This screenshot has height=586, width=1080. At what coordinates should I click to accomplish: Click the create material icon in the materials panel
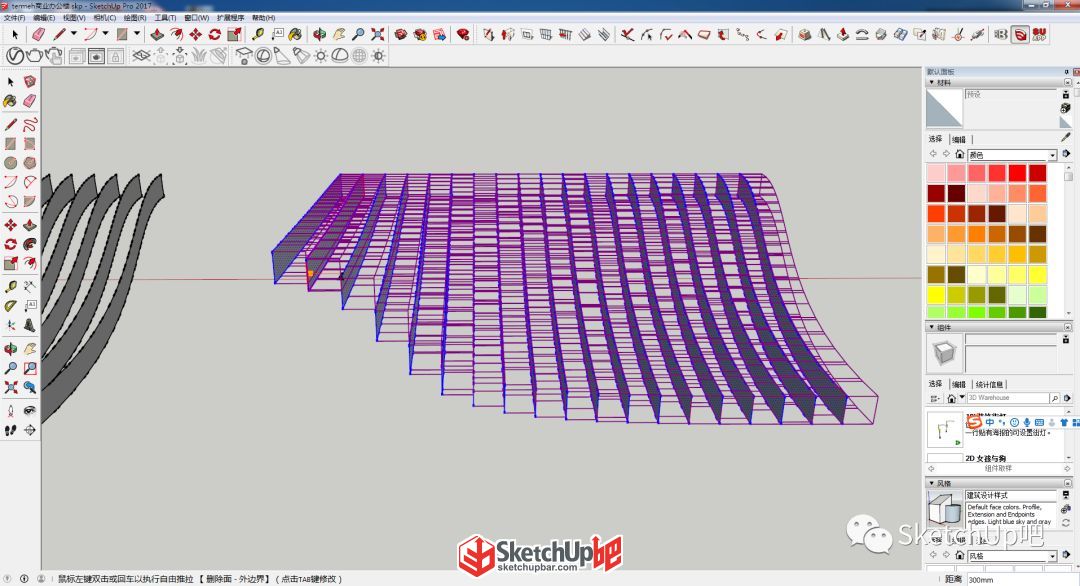point(1066,108)
